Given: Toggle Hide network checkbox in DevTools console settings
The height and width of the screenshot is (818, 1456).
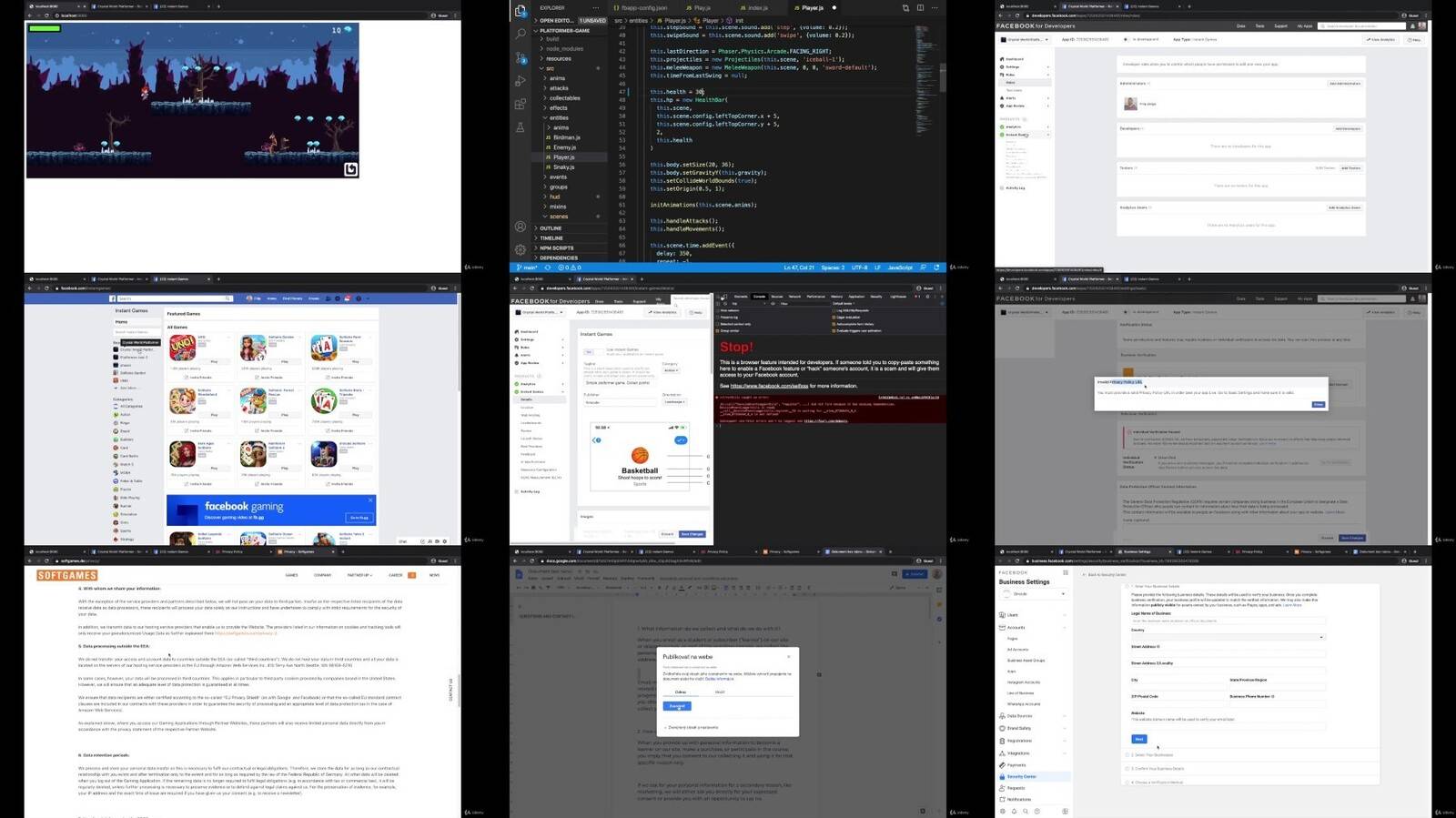Looking at the screenshot, I should pos(717,310).
